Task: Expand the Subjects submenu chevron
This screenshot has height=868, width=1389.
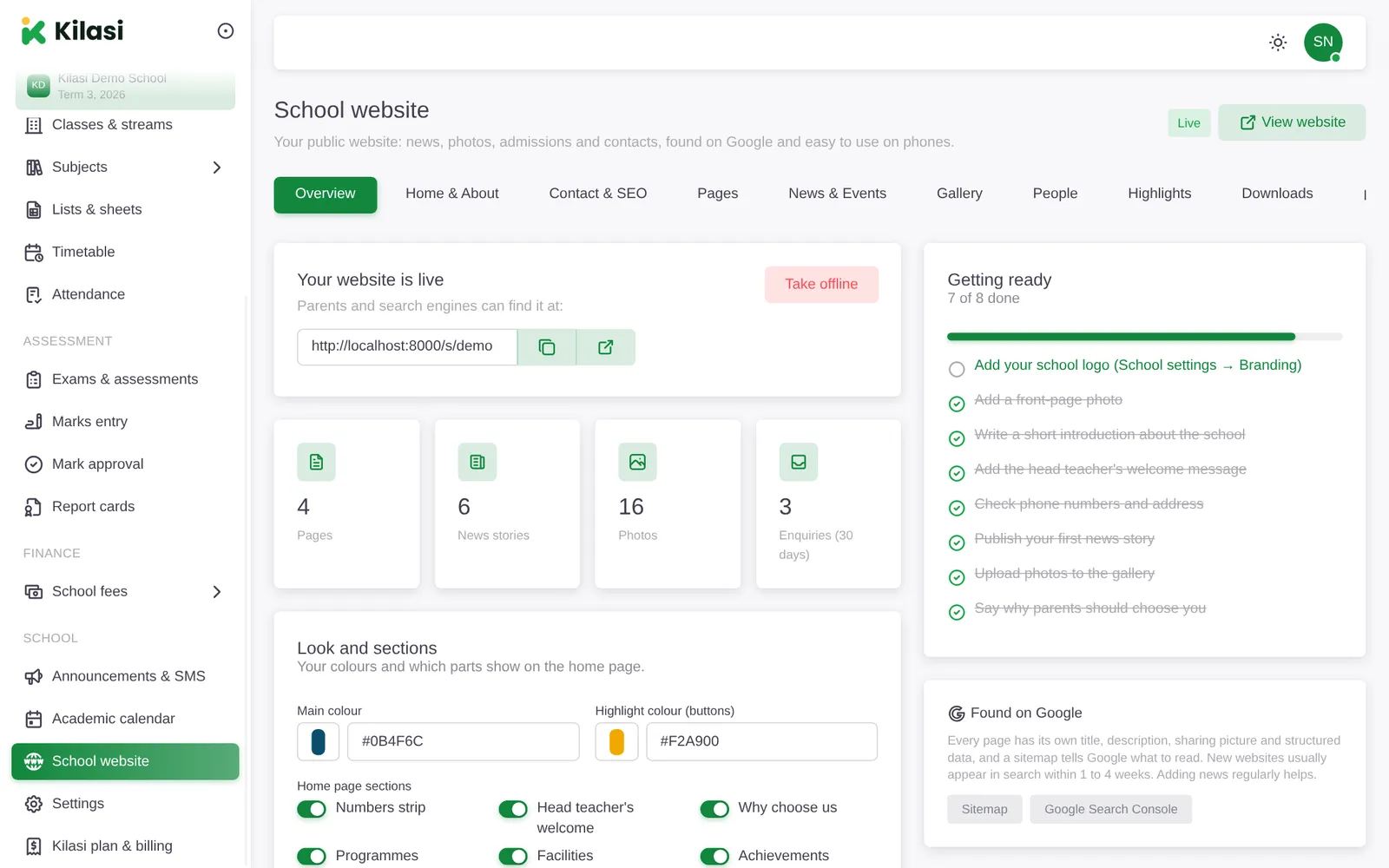Action: (217, 168)
